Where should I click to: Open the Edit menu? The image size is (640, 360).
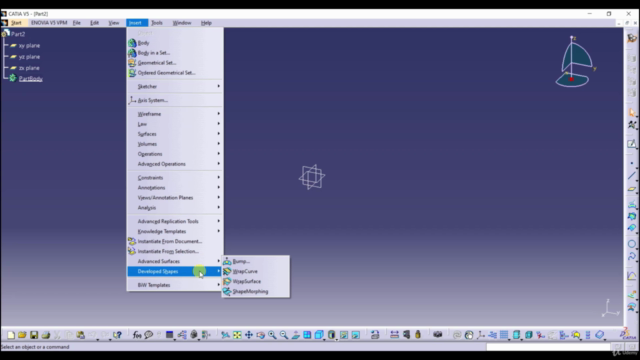tap(94, 23)
